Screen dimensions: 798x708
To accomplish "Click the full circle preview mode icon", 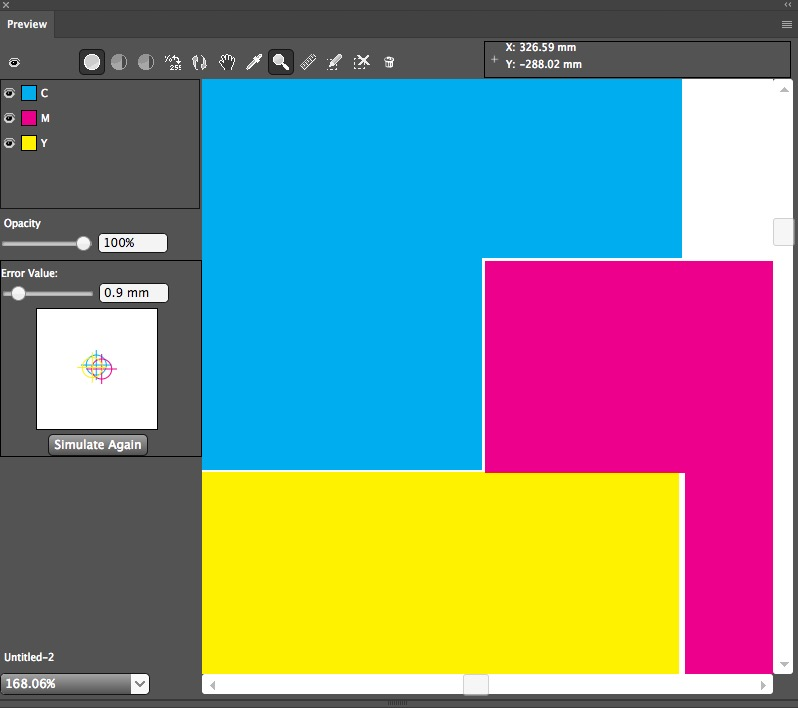I will coord(92,62).
